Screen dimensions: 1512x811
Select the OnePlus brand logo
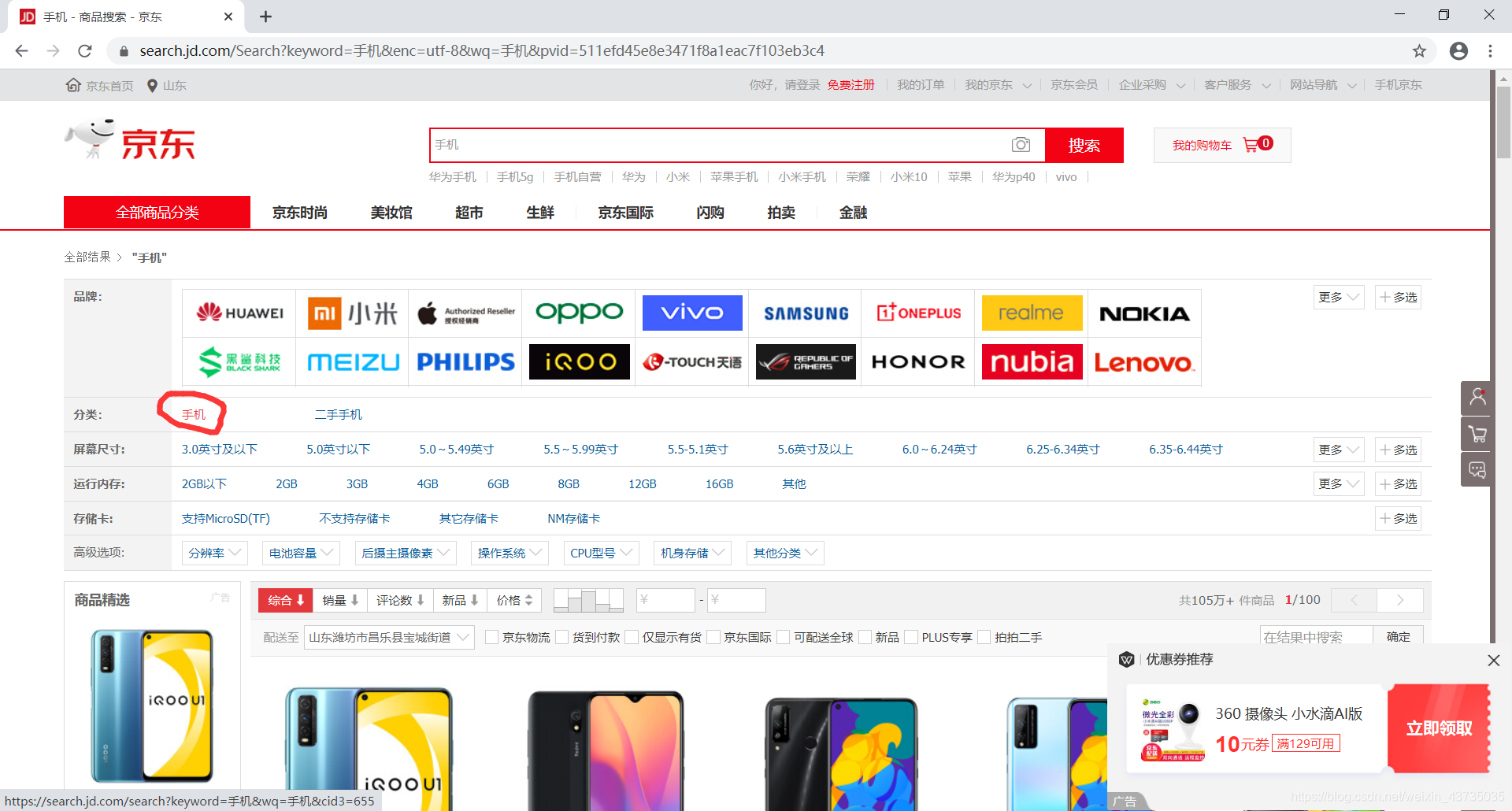point(918,313)
